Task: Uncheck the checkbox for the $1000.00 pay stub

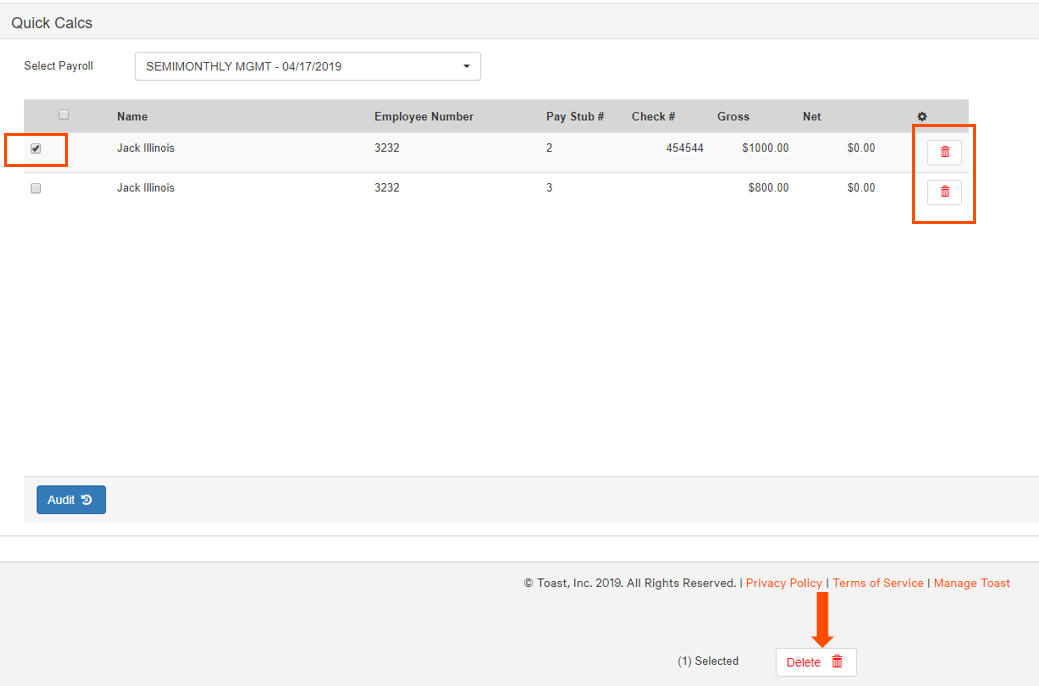Action: point(36,149)
